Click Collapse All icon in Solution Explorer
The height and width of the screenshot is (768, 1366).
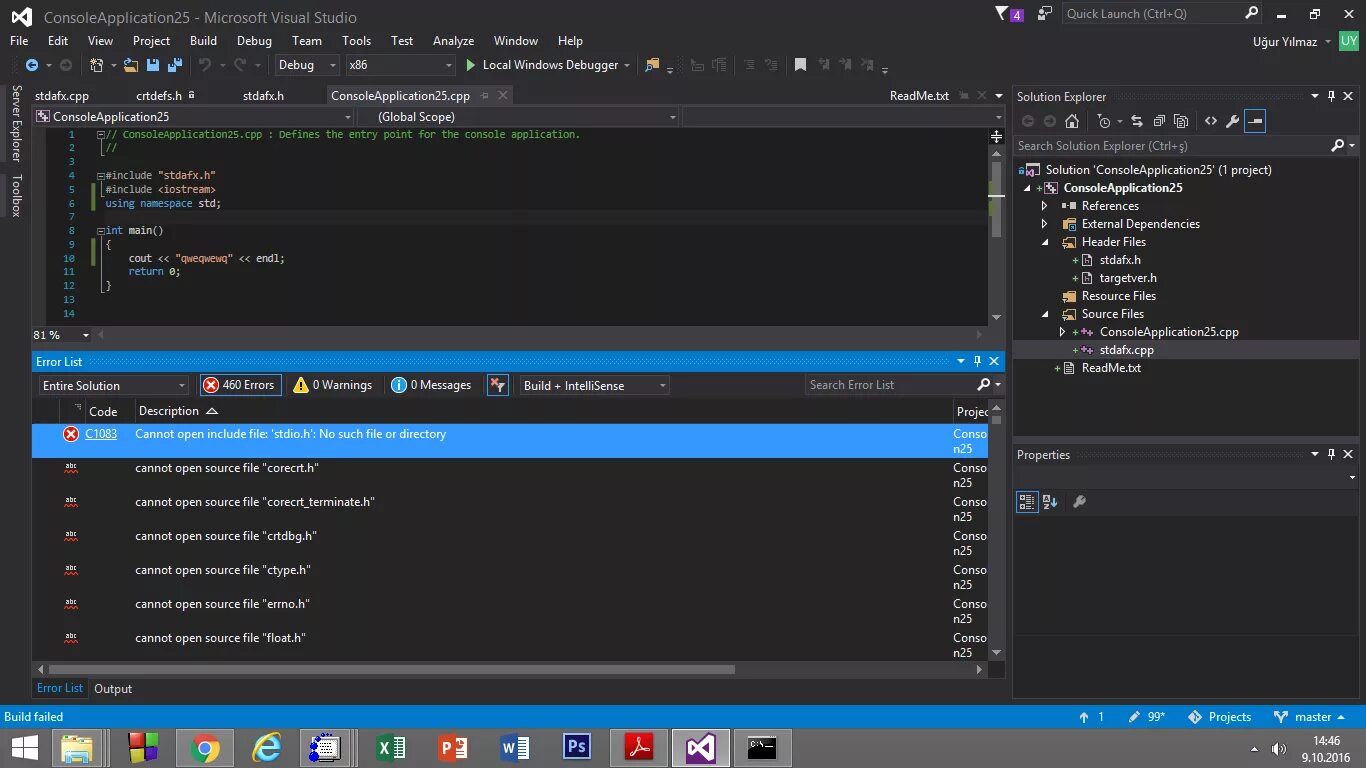(1159, 121)
